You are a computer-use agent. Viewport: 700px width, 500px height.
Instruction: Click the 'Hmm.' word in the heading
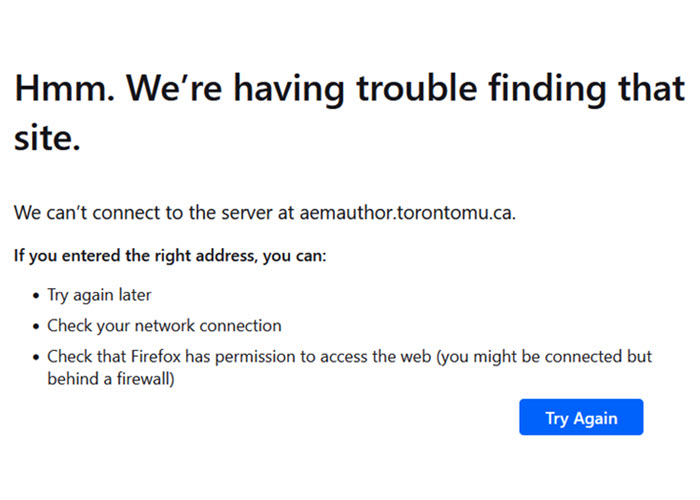(65, 91)
